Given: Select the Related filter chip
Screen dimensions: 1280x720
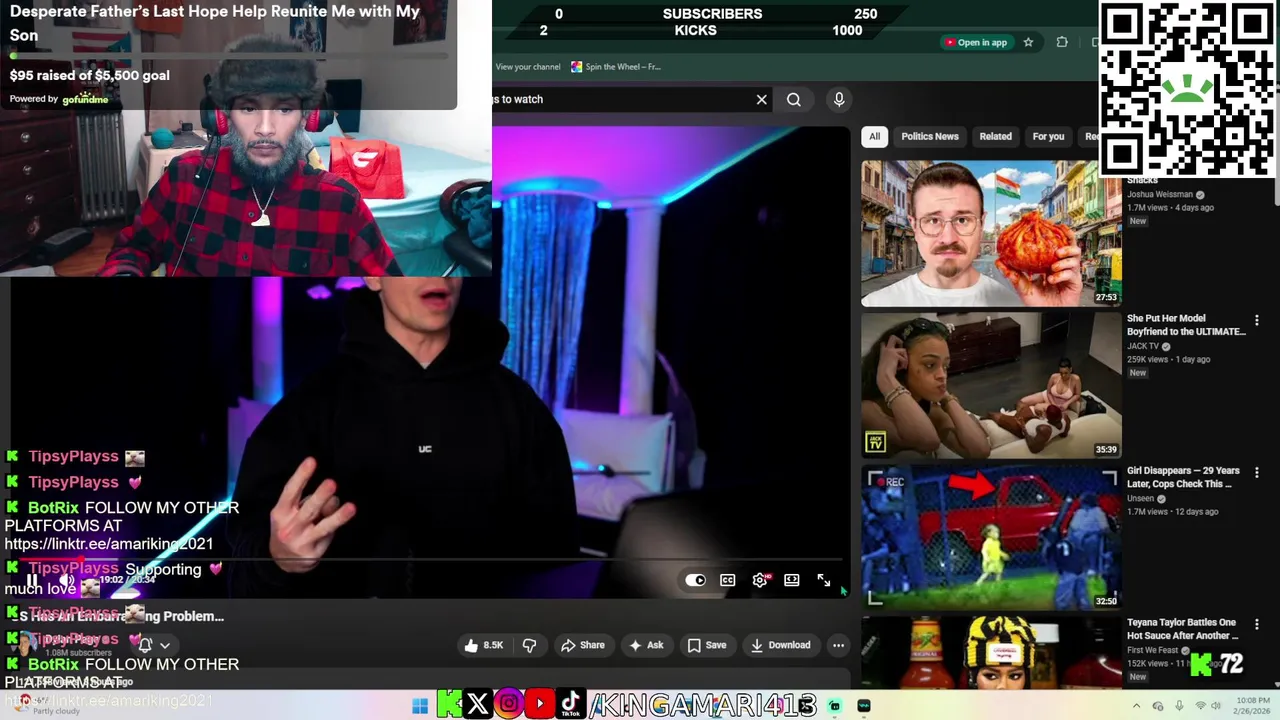Looking at the screenshot, I should [x=995, y=136].
